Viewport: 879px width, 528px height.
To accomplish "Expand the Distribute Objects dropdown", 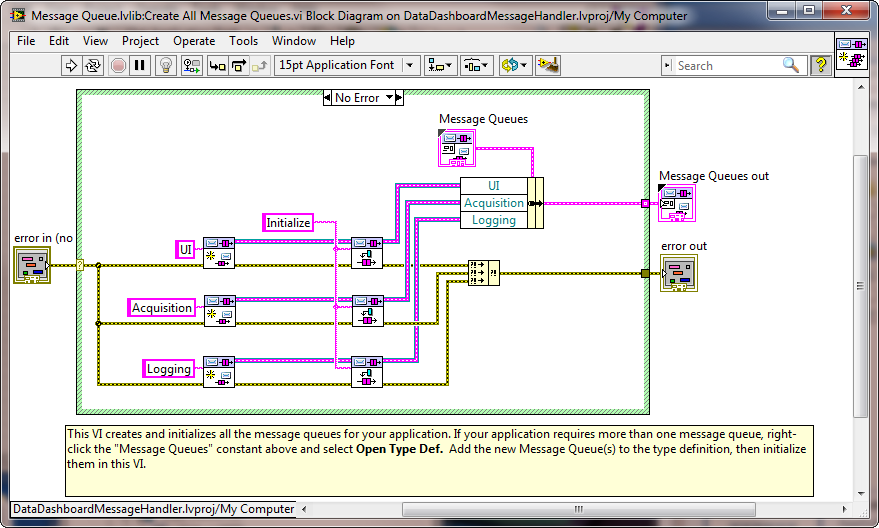I will click(x=475, y=65).
